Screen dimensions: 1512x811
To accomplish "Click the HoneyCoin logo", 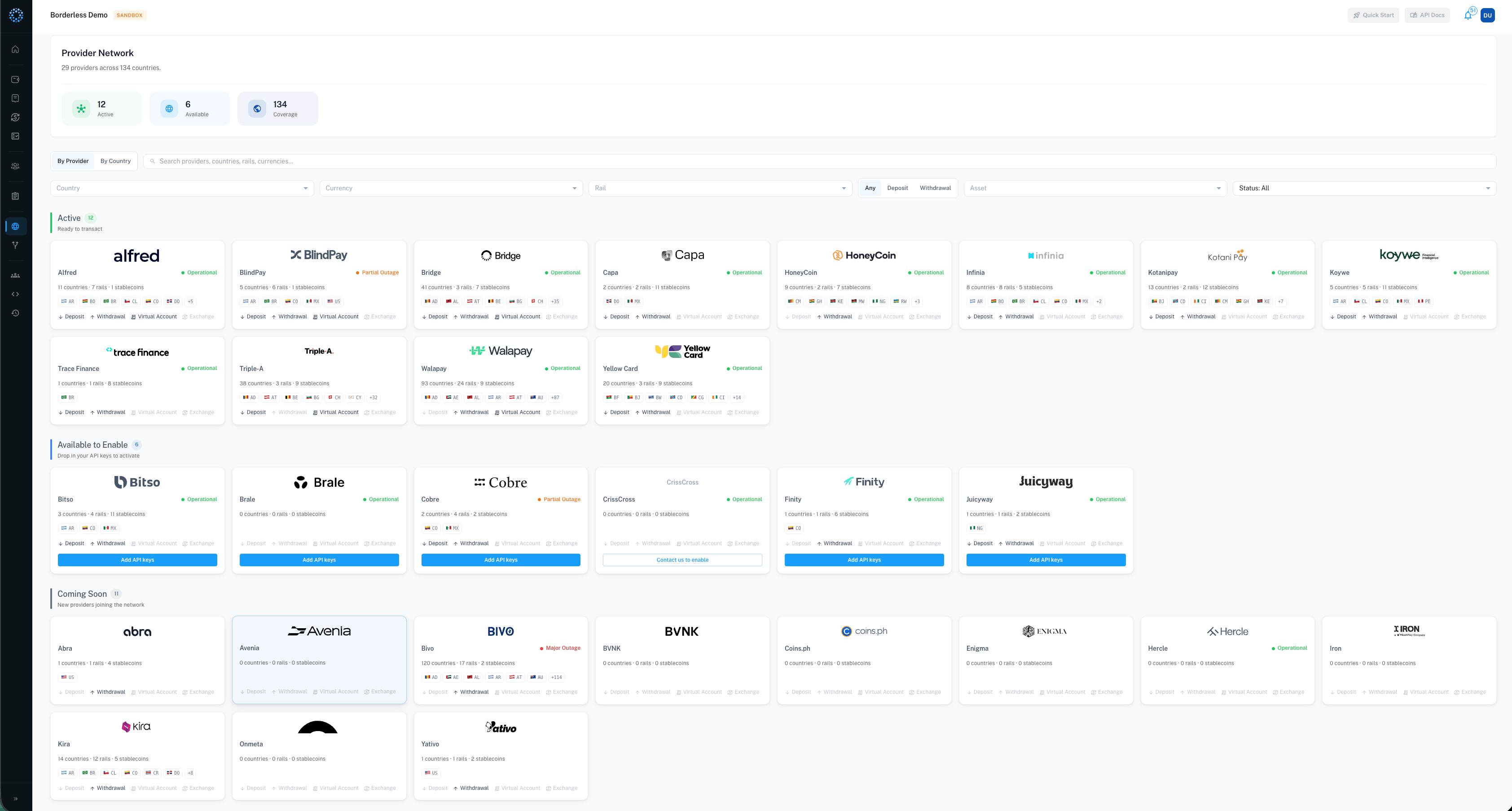I will [x=864, y=256].
